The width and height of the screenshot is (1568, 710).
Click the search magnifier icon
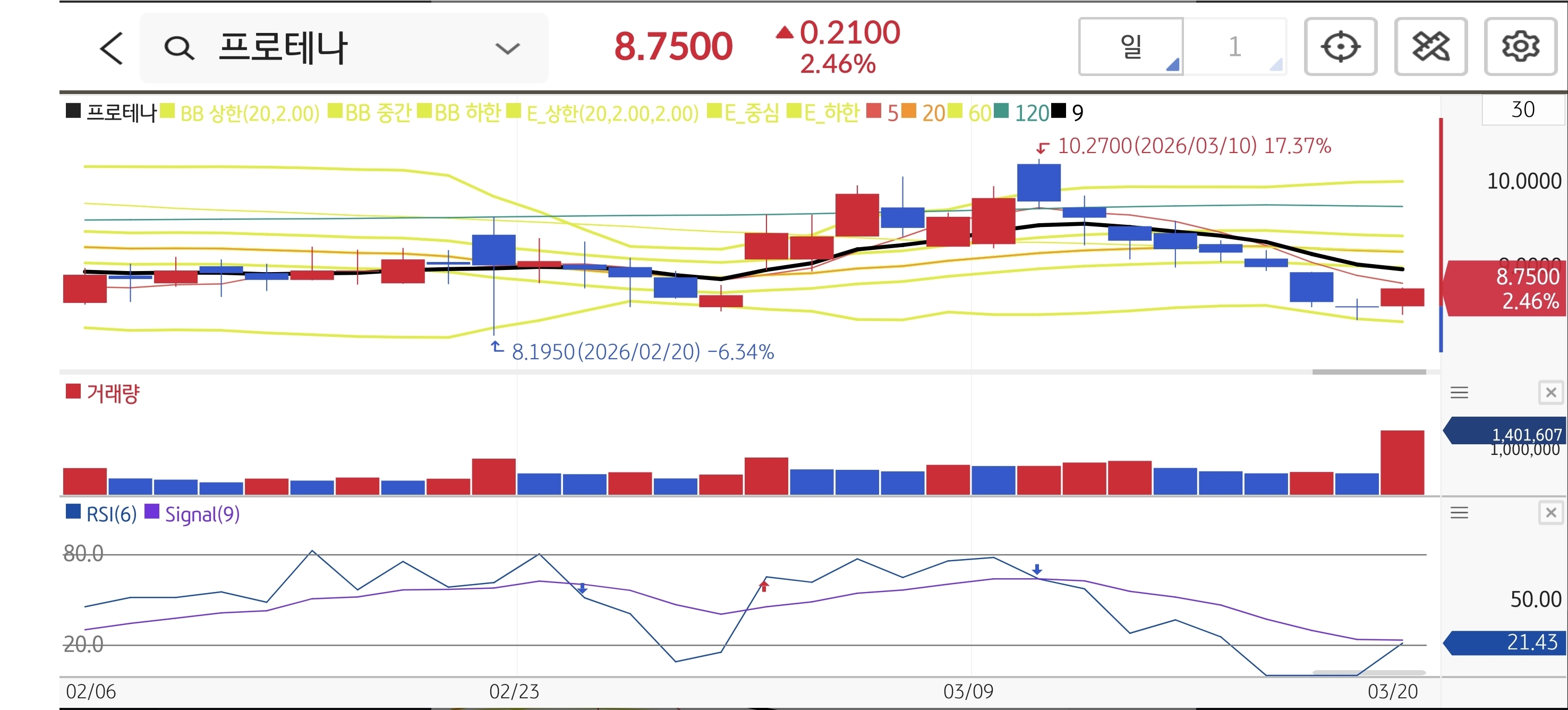coord(179,48)
